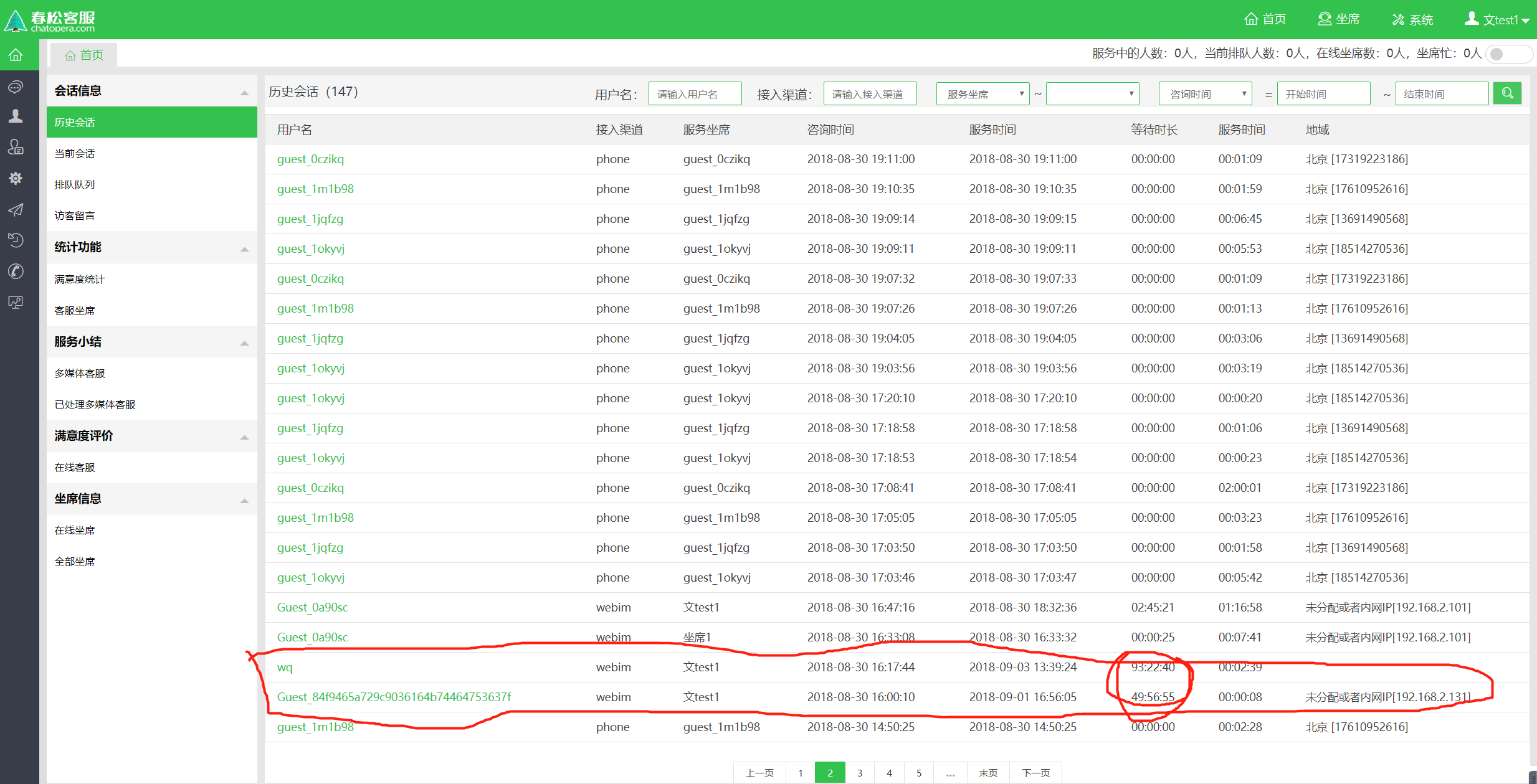Go to page 3 of results
The width and height of the screenshot is (1537, 784).
[x=860, y=773]
